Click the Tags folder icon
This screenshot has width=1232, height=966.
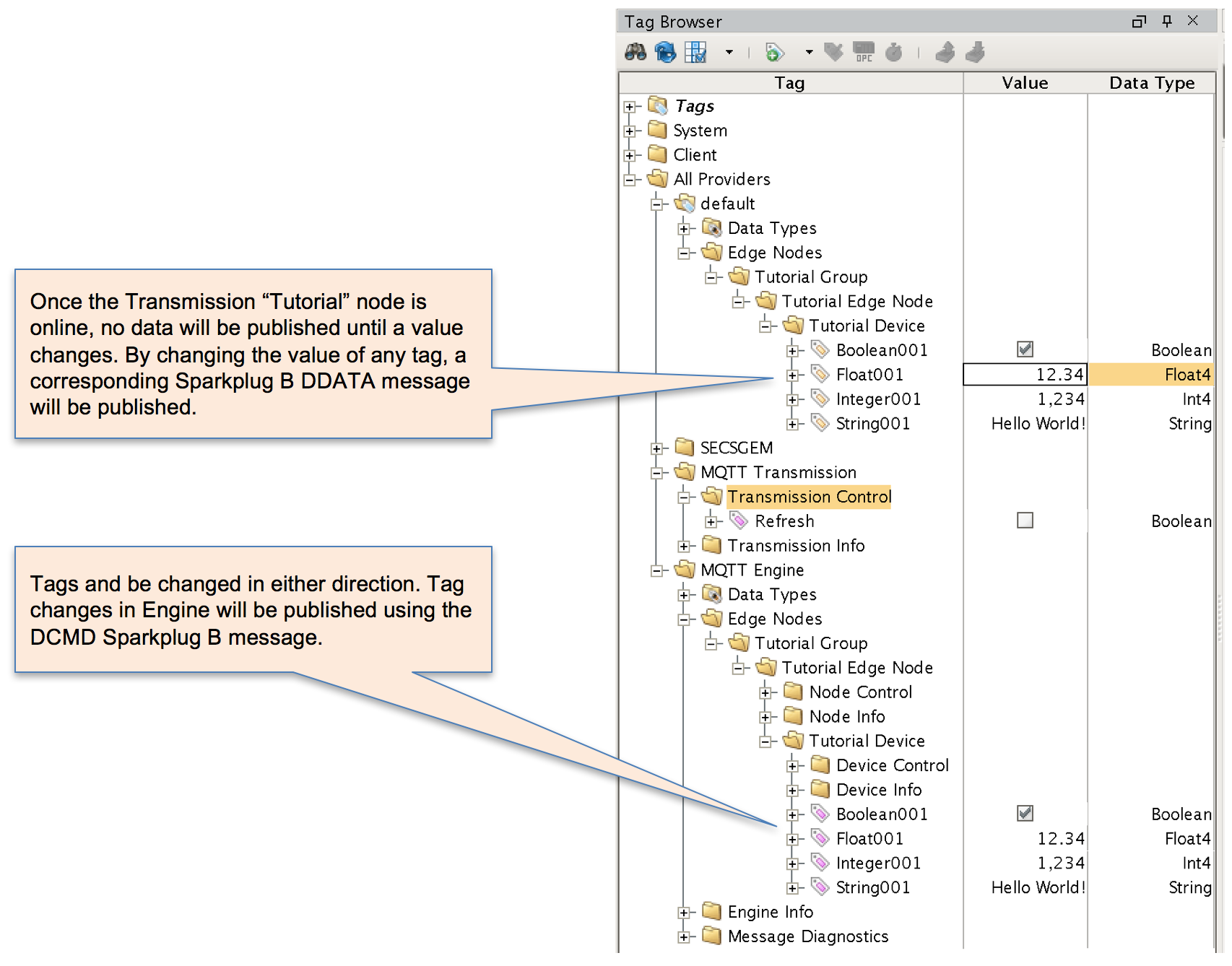[x=658, y=105]
